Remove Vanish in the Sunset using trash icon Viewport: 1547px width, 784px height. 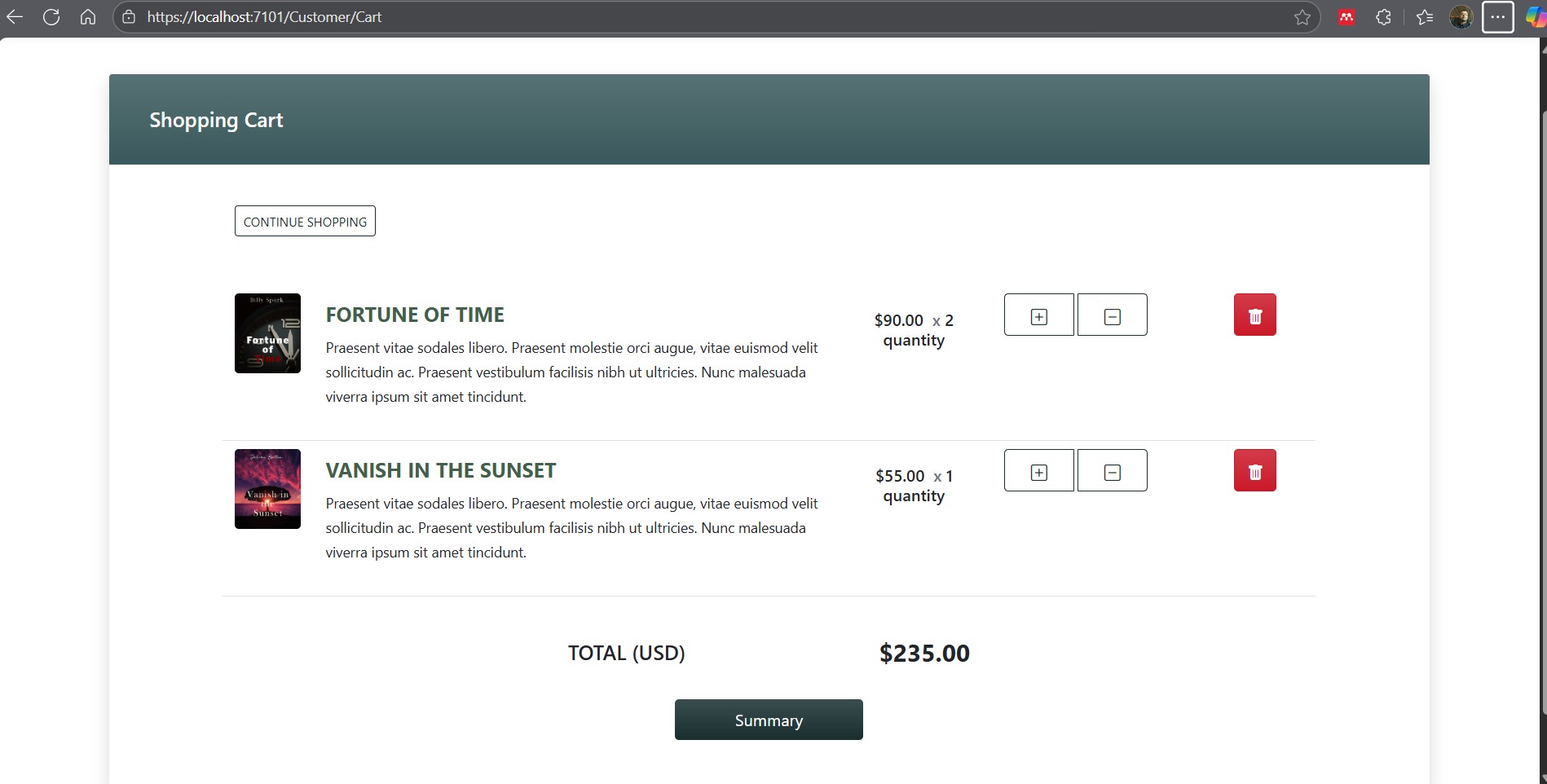pos(1254,471)
